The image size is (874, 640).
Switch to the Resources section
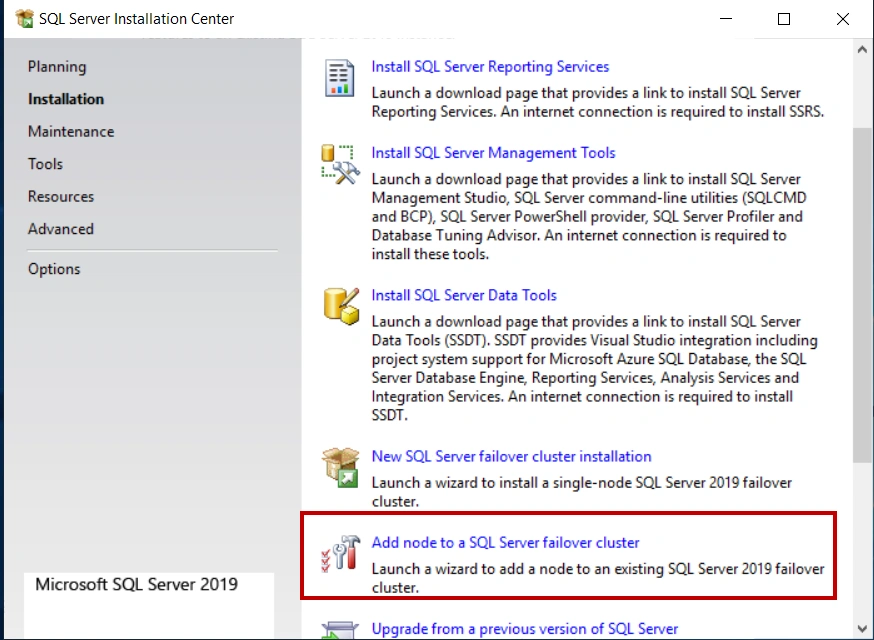61,196
